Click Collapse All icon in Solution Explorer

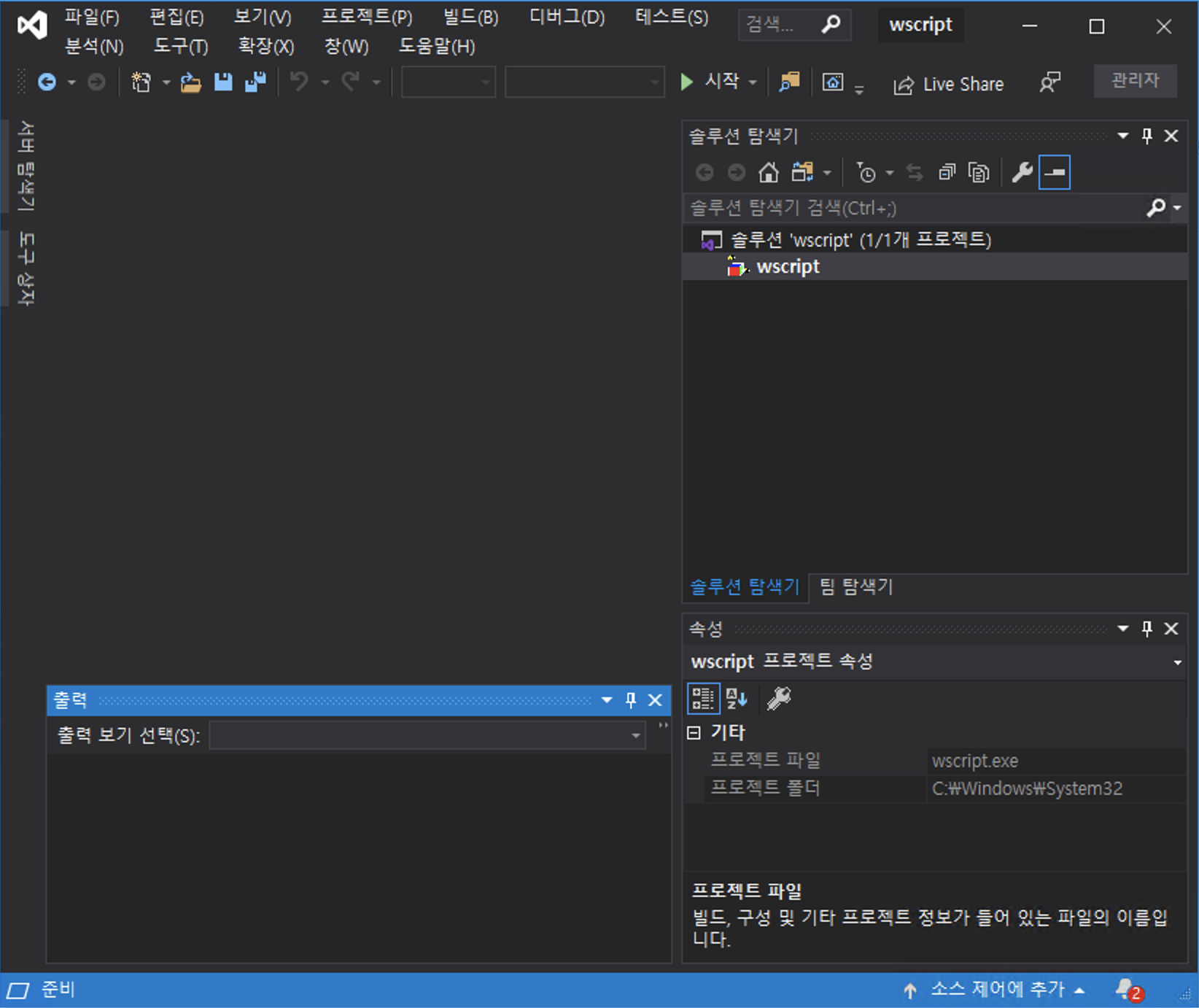[x=947, y=173]
